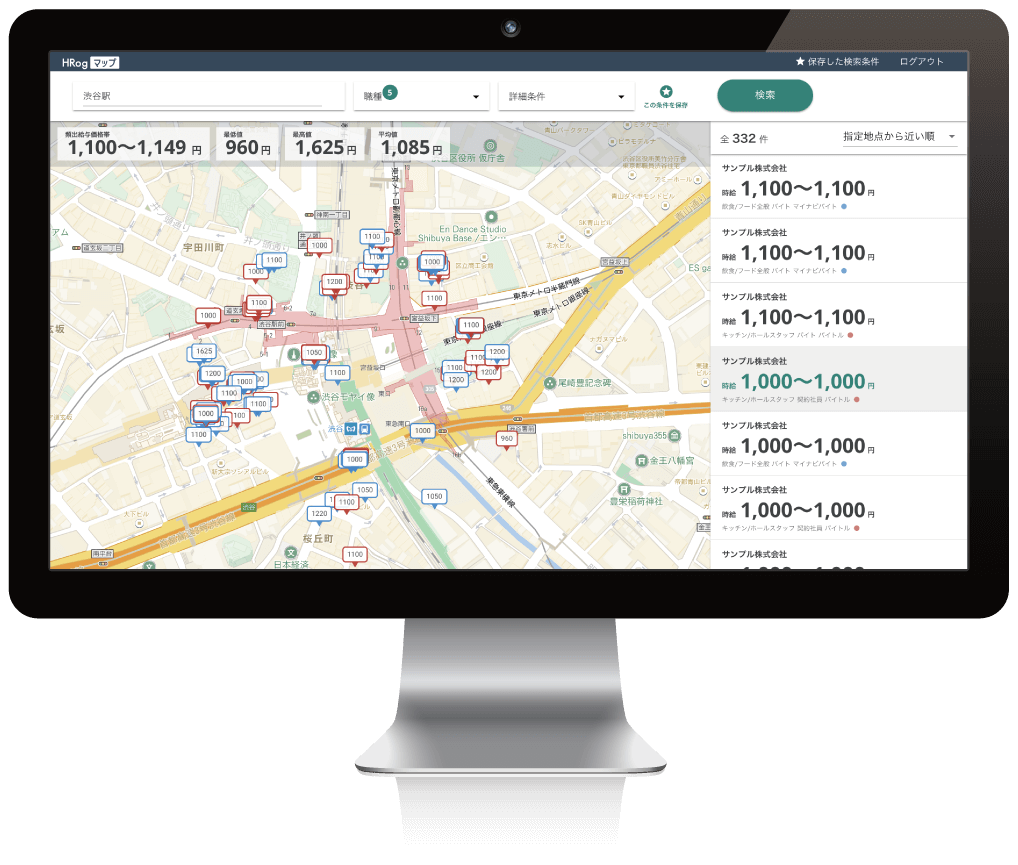Click the 宮益坂上 bus stop marker
This screenshot has width=1018, height=865.
[x=614, y=262]
